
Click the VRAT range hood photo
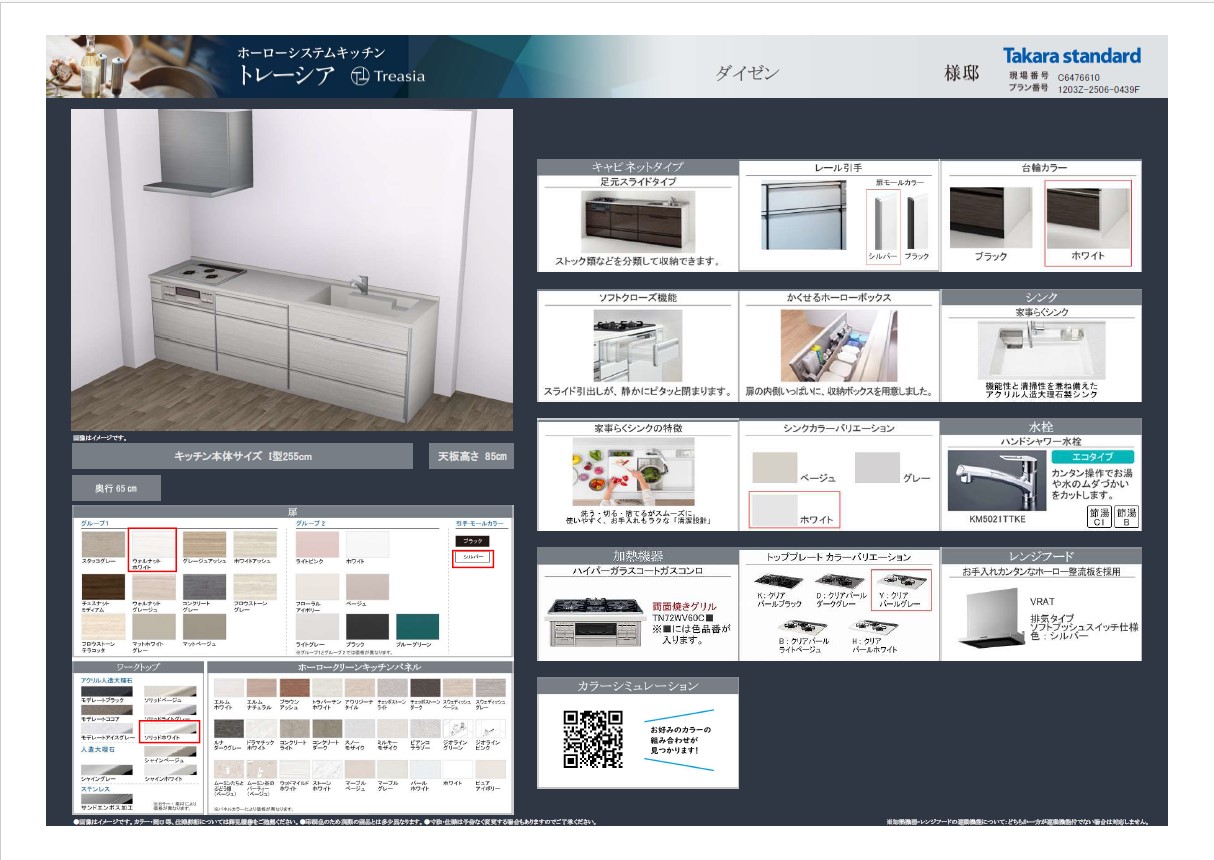990,617
